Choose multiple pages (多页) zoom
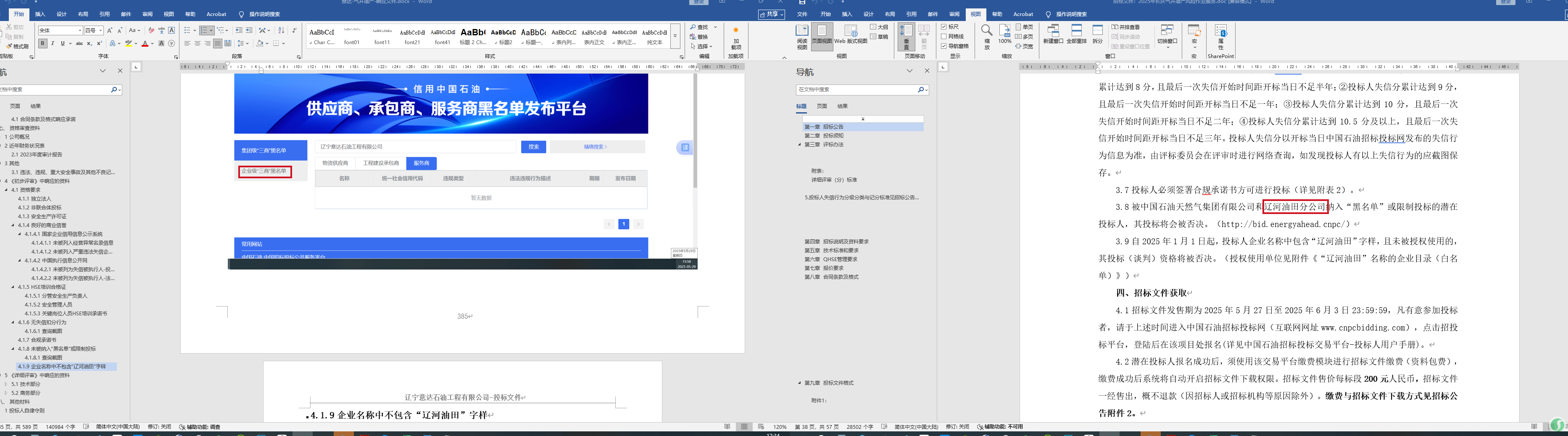1568x436 pixels. [1025, 37]
